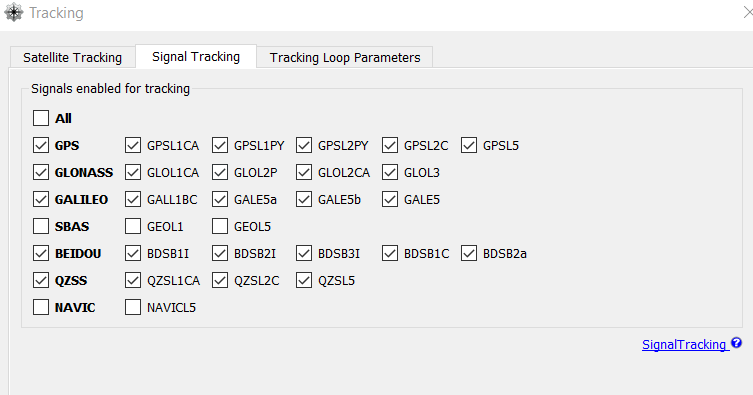753x395 pixels.
Task: Disable the BEIDOU constellation checkbox
Action: 41,253
